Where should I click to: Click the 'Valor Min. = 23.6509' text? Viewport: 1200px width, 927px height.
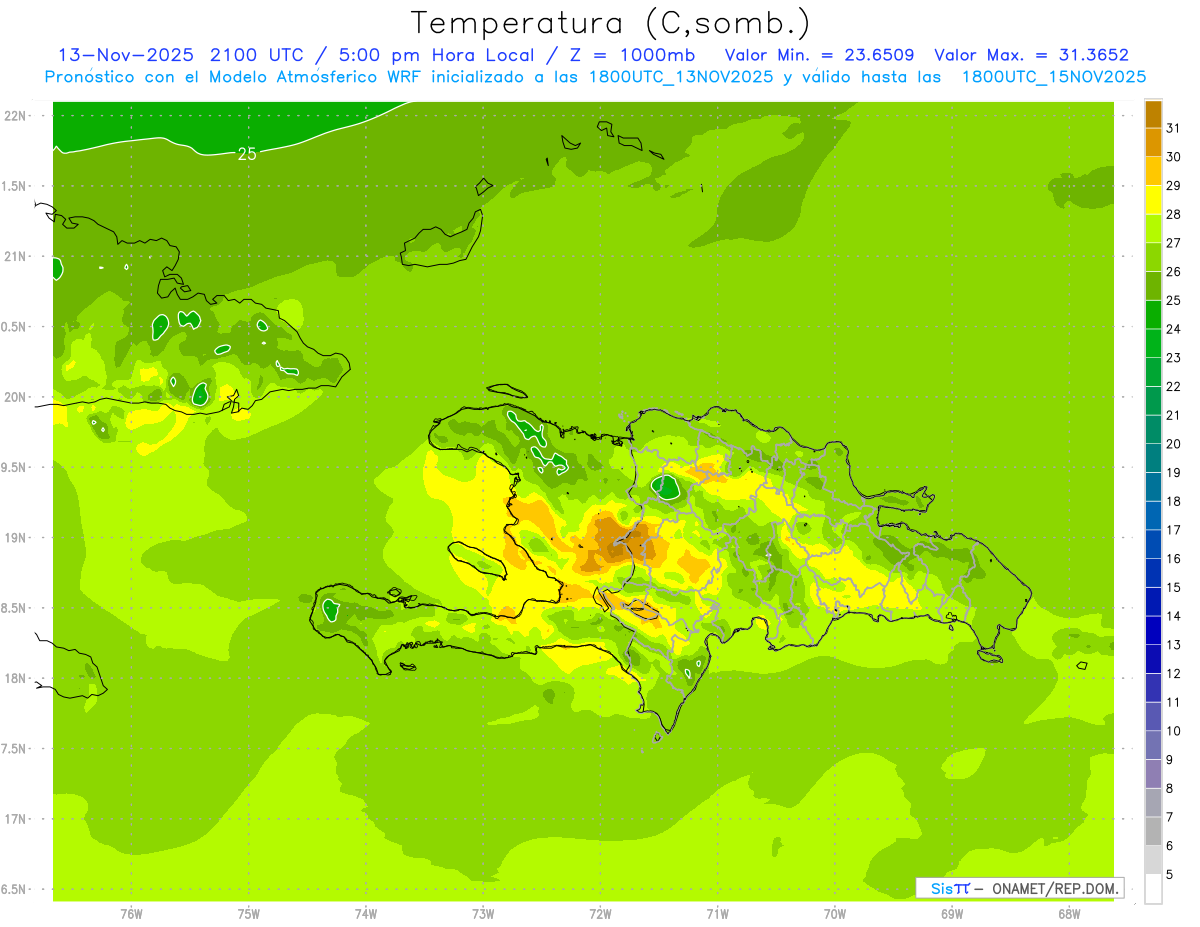[821, 55]
